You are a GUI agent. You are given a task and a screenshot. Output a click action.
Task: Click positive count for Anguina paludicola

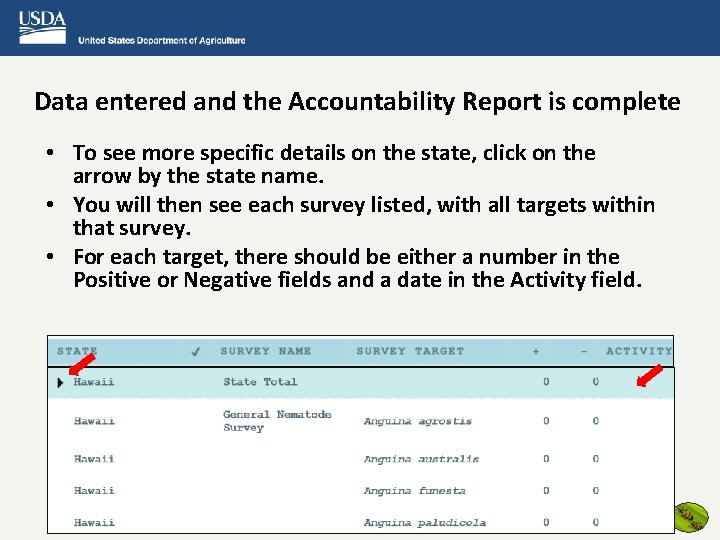pos(546,523)
